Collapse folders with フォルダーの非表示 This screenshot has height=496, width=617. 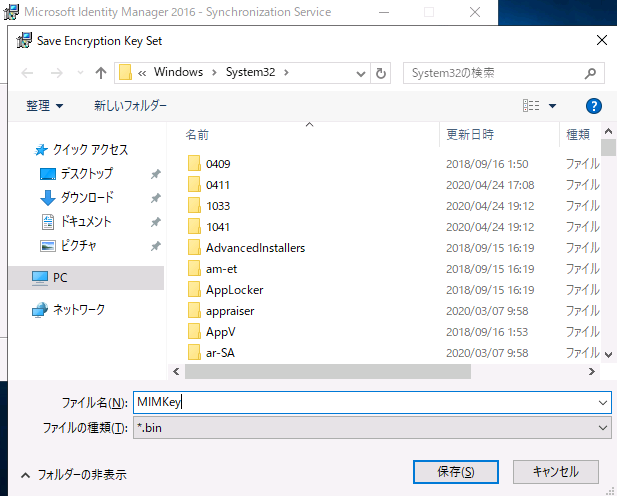coord(74,475)
